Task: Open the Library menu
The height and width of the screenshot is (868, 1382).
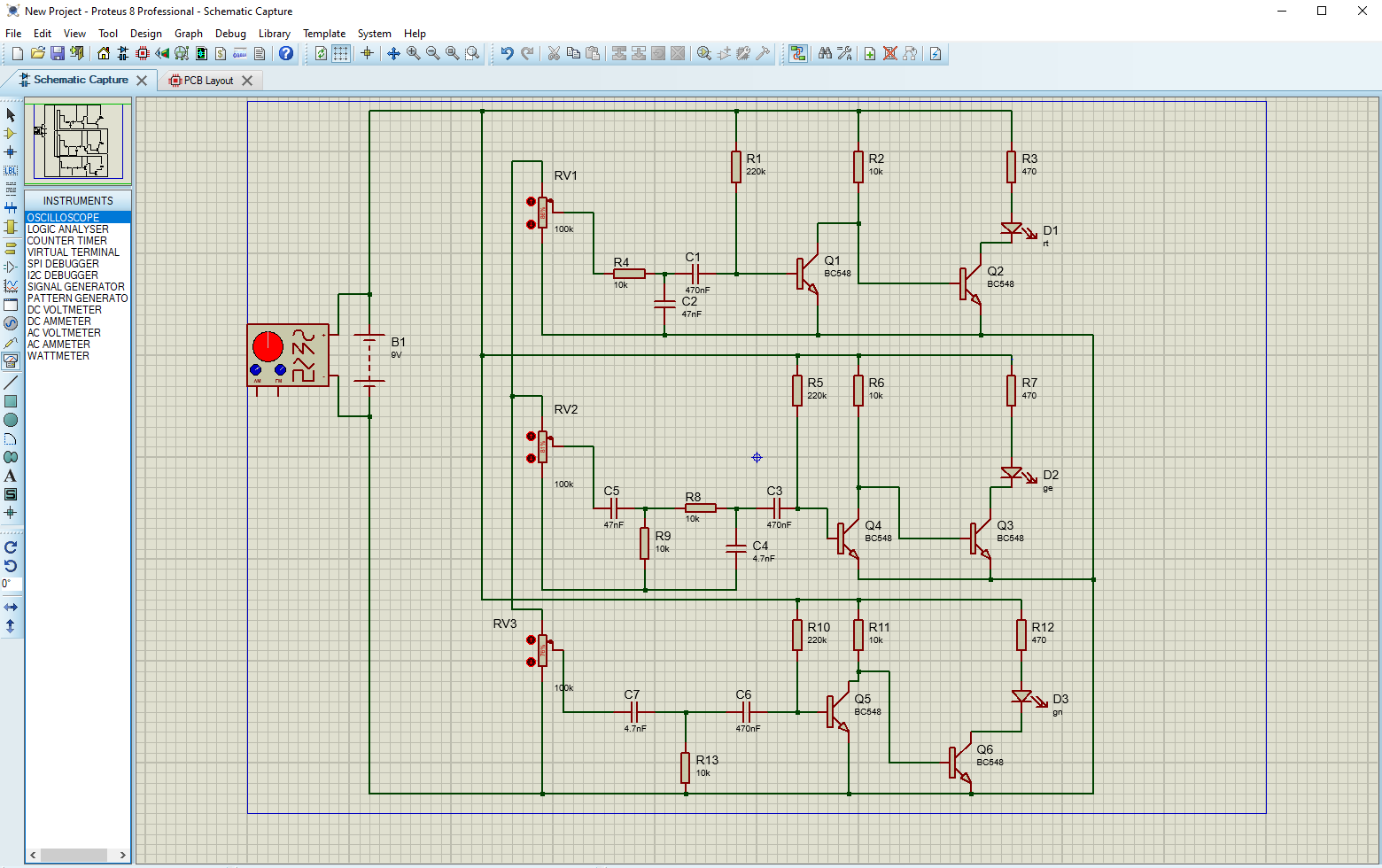Action: 275,34
